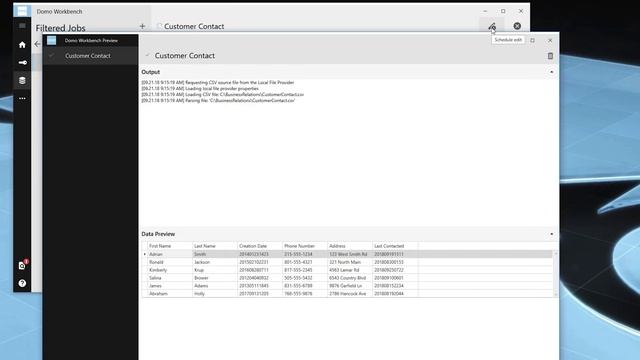Screen dimensions: 640x360
Task: Click the Address column header
Action: coord(349,246)
